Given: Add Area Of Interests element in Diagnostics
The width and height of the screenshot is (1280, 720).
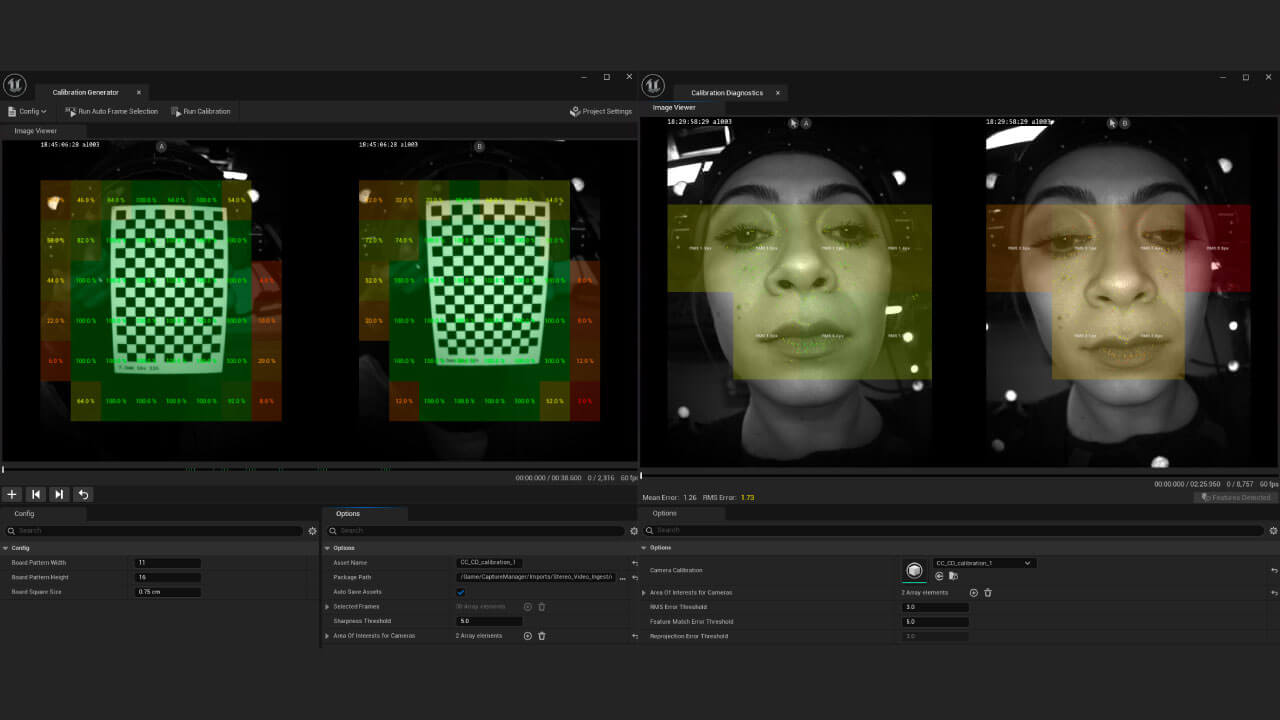Looking at the screenshot, I should tap(974, 593).
